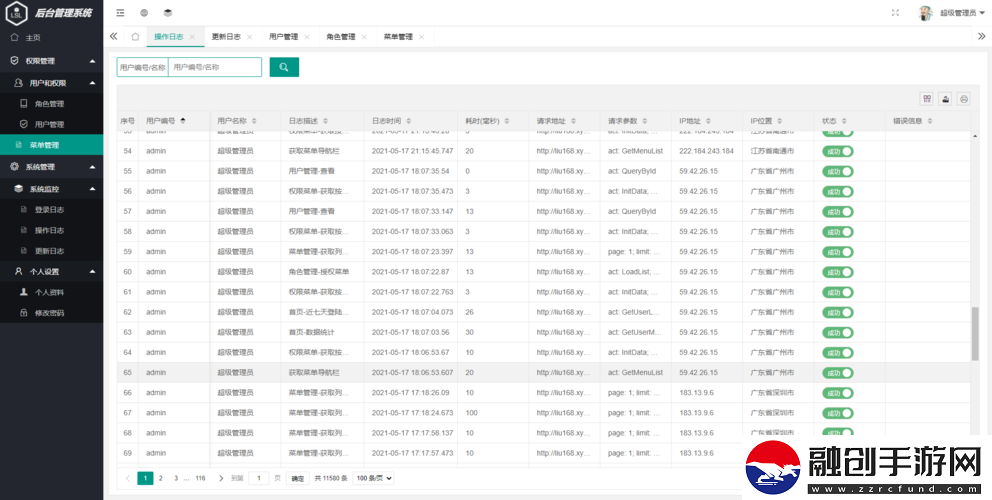Toggle status switch in row 63

pos(838,332)
